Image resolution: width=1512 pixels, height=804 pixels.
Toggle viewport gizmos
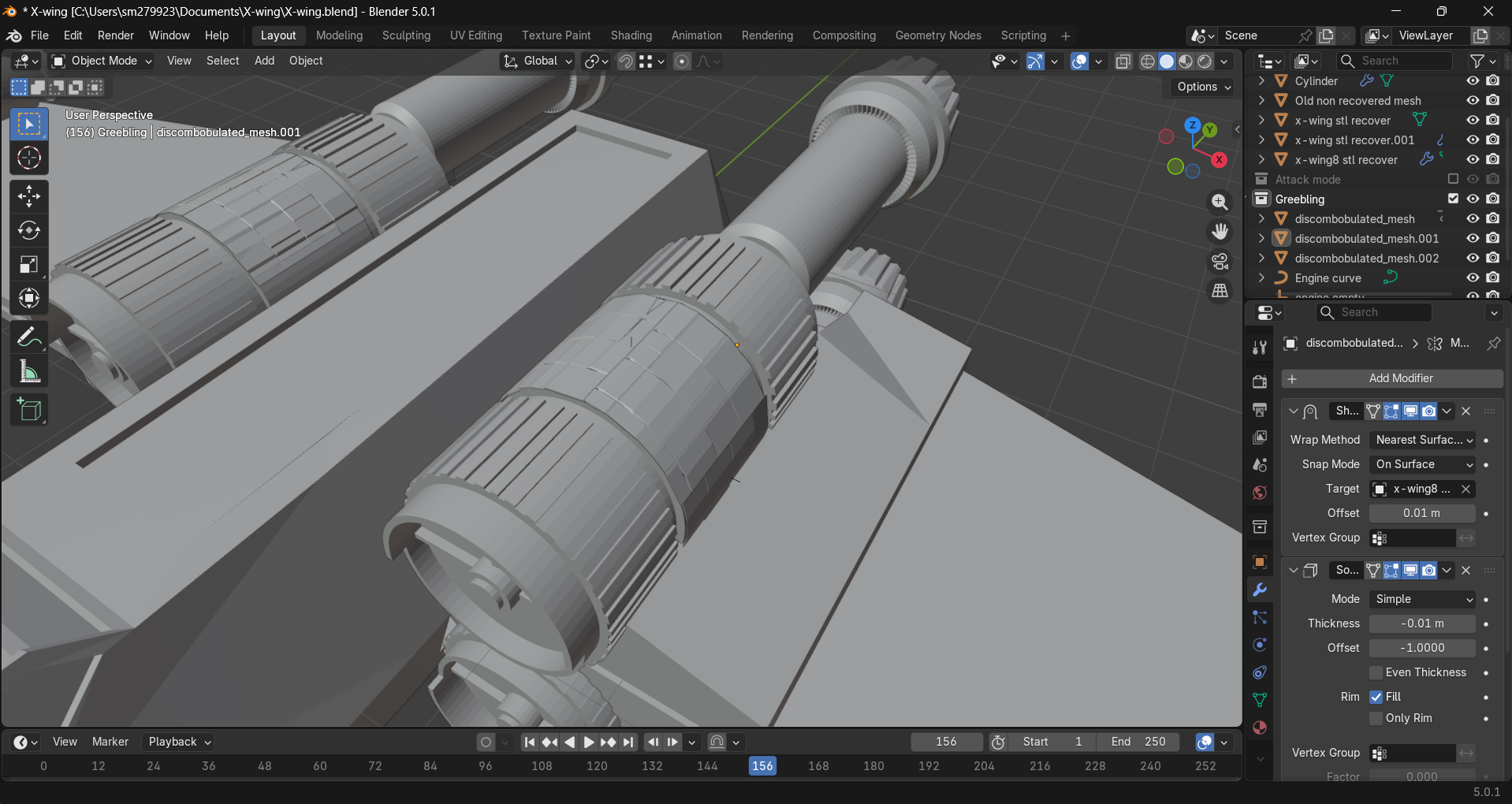pyautogui.click(x=1035, y=61)
